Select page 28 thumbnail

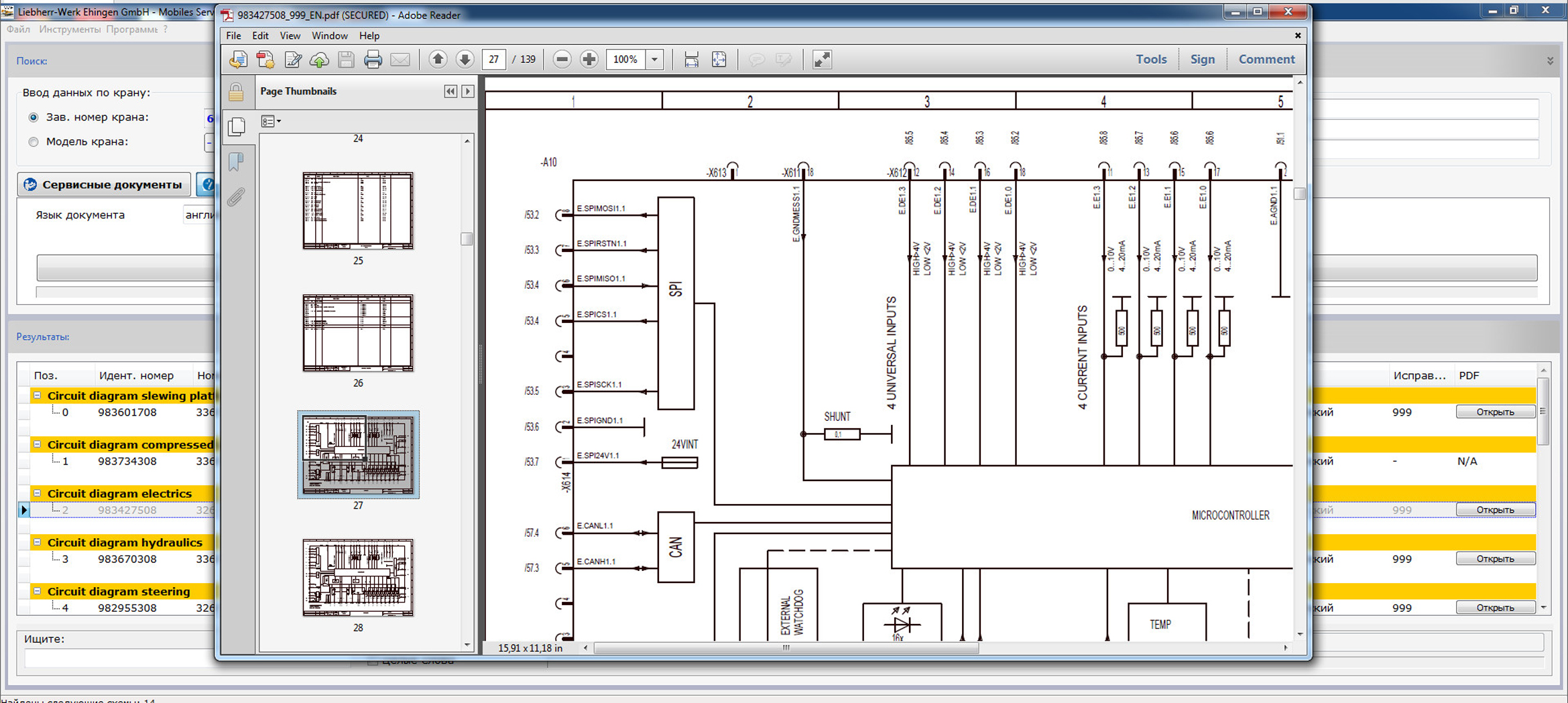pyautogui.click(x=358, y=578)
